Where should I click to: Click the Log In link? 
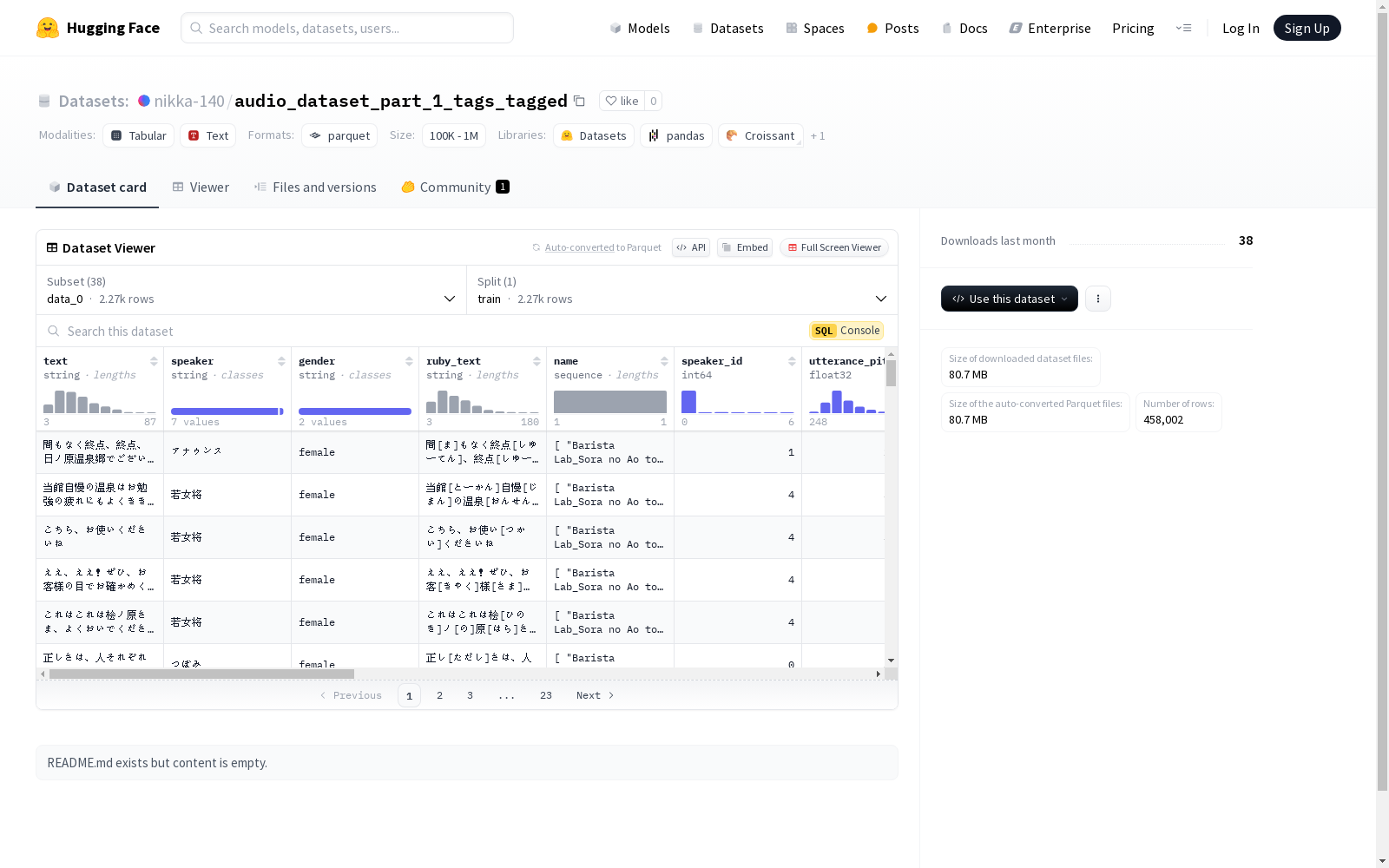[1241, 28]
